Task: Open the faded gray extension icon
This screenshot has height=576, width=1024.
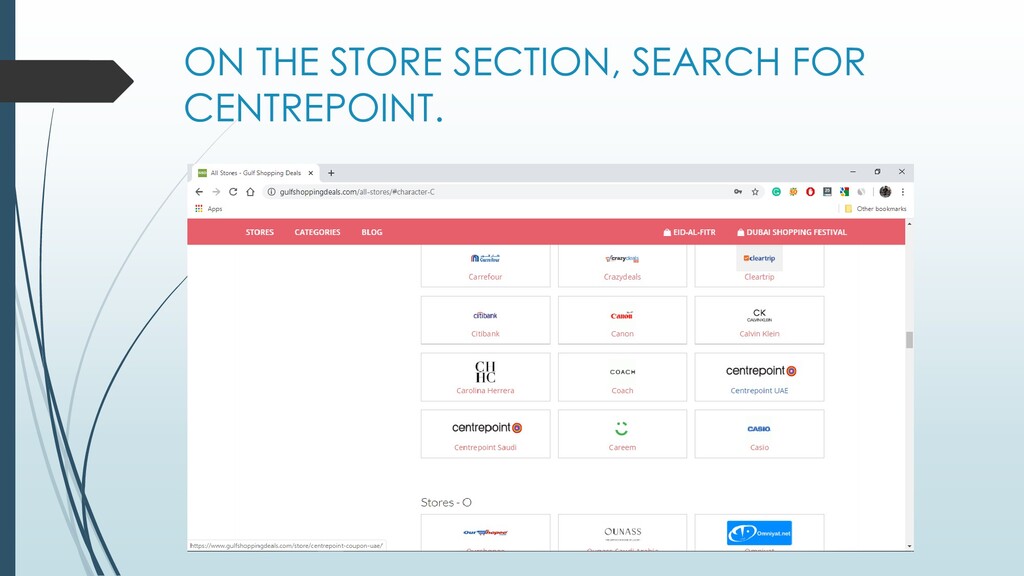Action: 861,192
